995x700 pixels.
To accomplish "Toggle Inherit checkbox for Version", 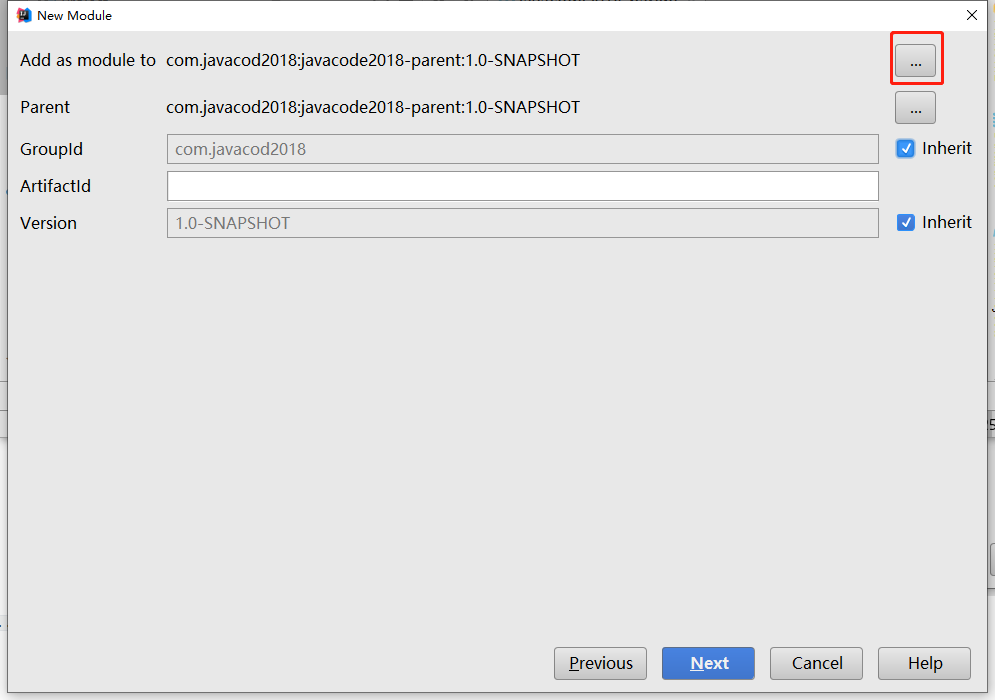I will pyautogui.click(x=906, y=222).
